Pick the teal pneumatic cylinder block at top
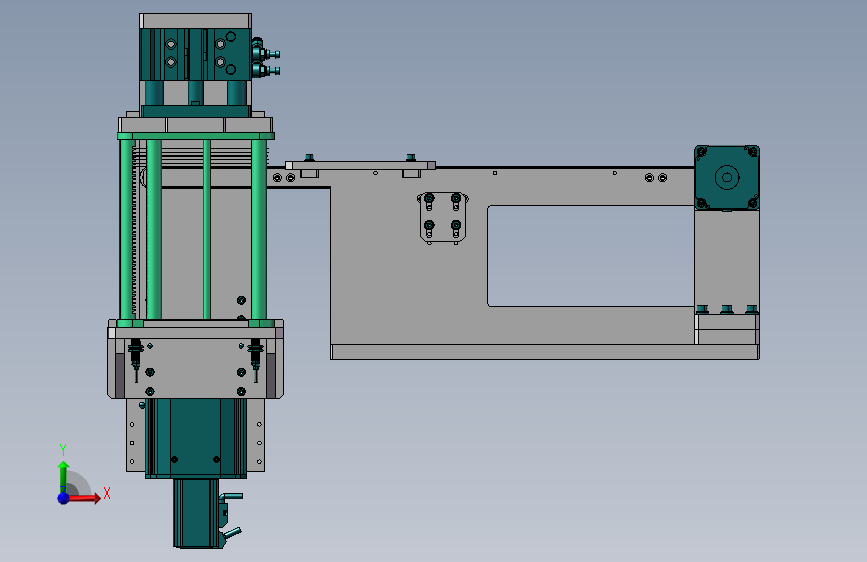867x562 pixels. 195,55
